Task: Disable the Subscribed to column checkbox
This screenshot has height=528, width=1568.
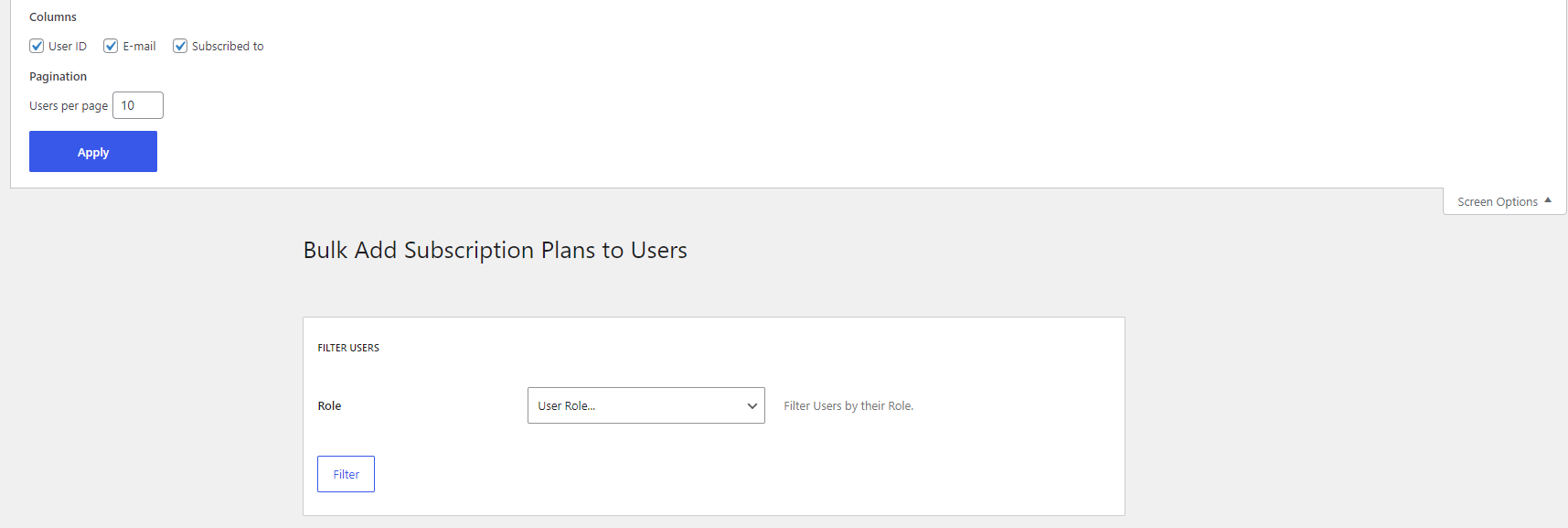Action: point(180,46)
